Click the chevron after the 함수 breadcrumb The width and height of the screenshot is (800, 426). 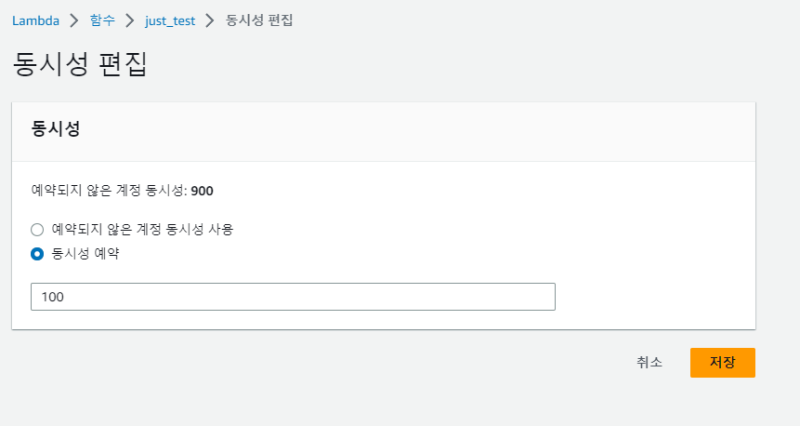[x=128, y=20]
